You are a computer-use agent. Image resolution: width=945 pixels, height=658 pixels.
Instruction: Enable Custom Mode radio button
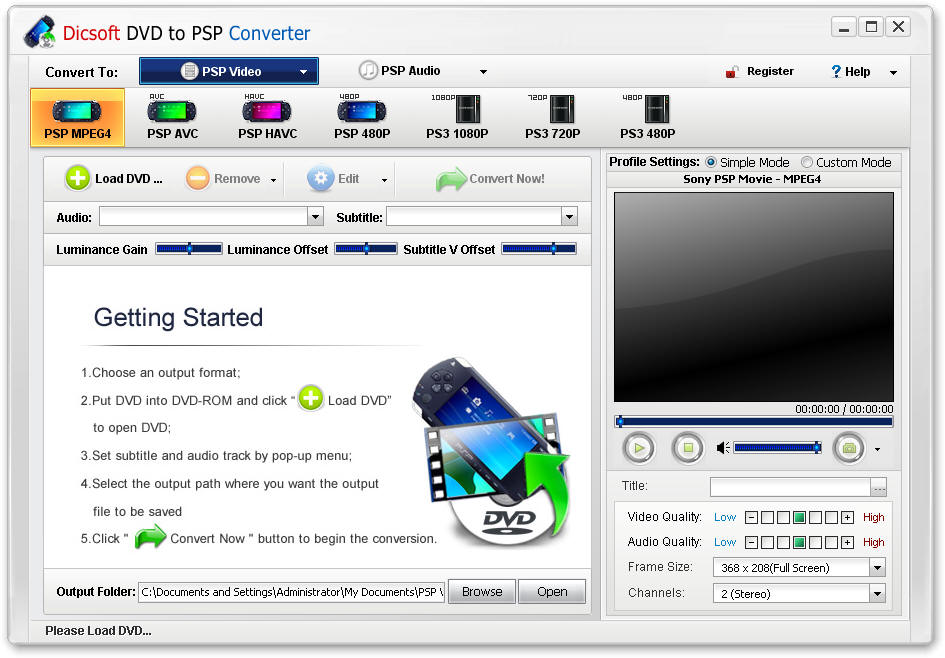pos(806,162)
